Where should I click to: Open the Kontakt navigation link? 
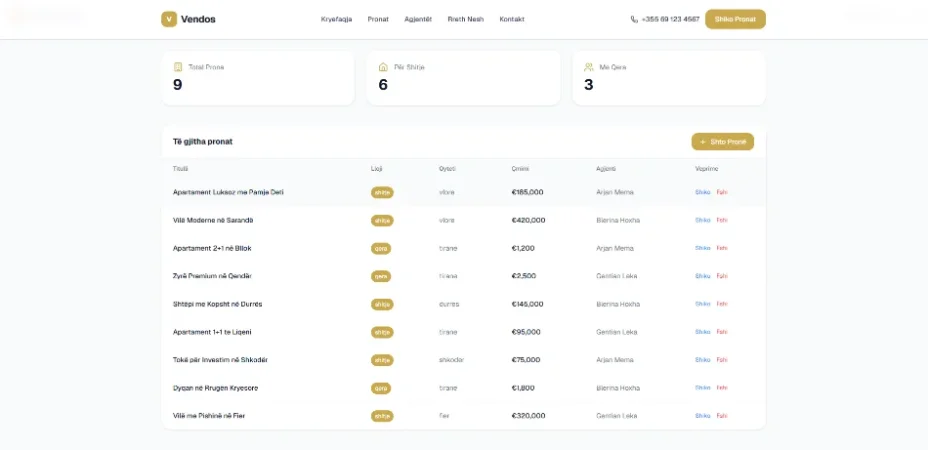512,19
